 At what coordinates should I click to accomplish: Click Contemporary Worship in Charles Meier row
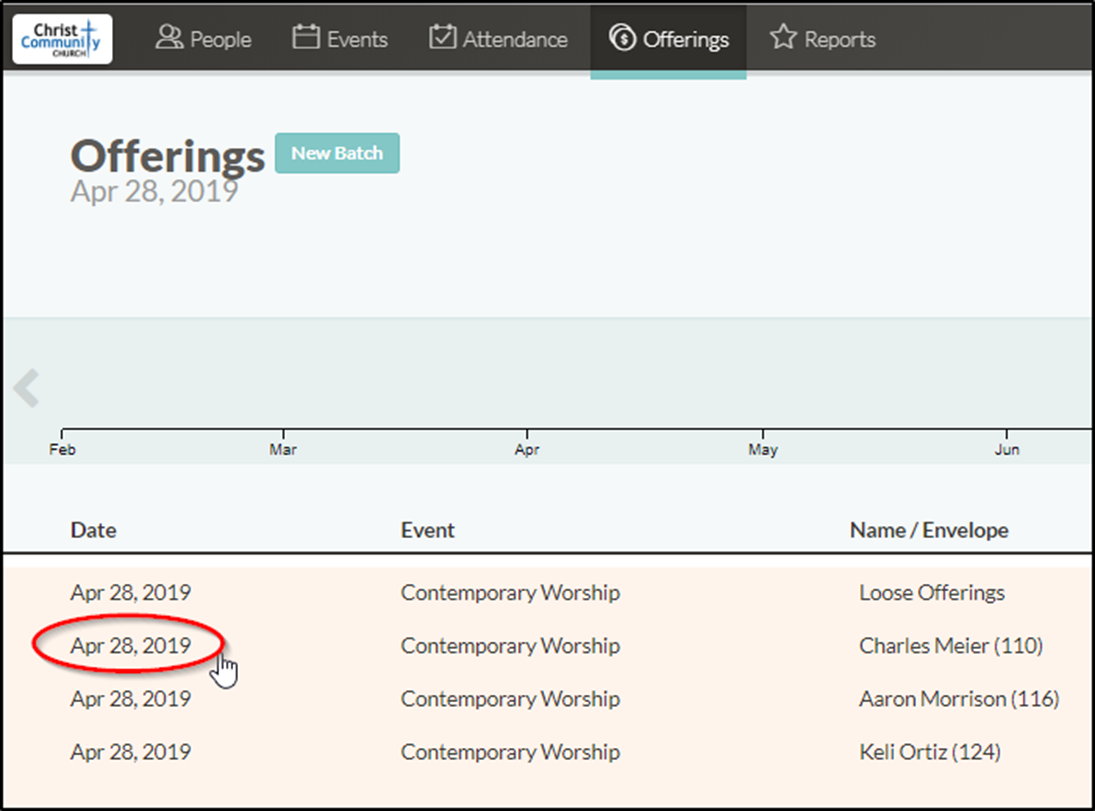pyautogui.click(x=510, y=645)
